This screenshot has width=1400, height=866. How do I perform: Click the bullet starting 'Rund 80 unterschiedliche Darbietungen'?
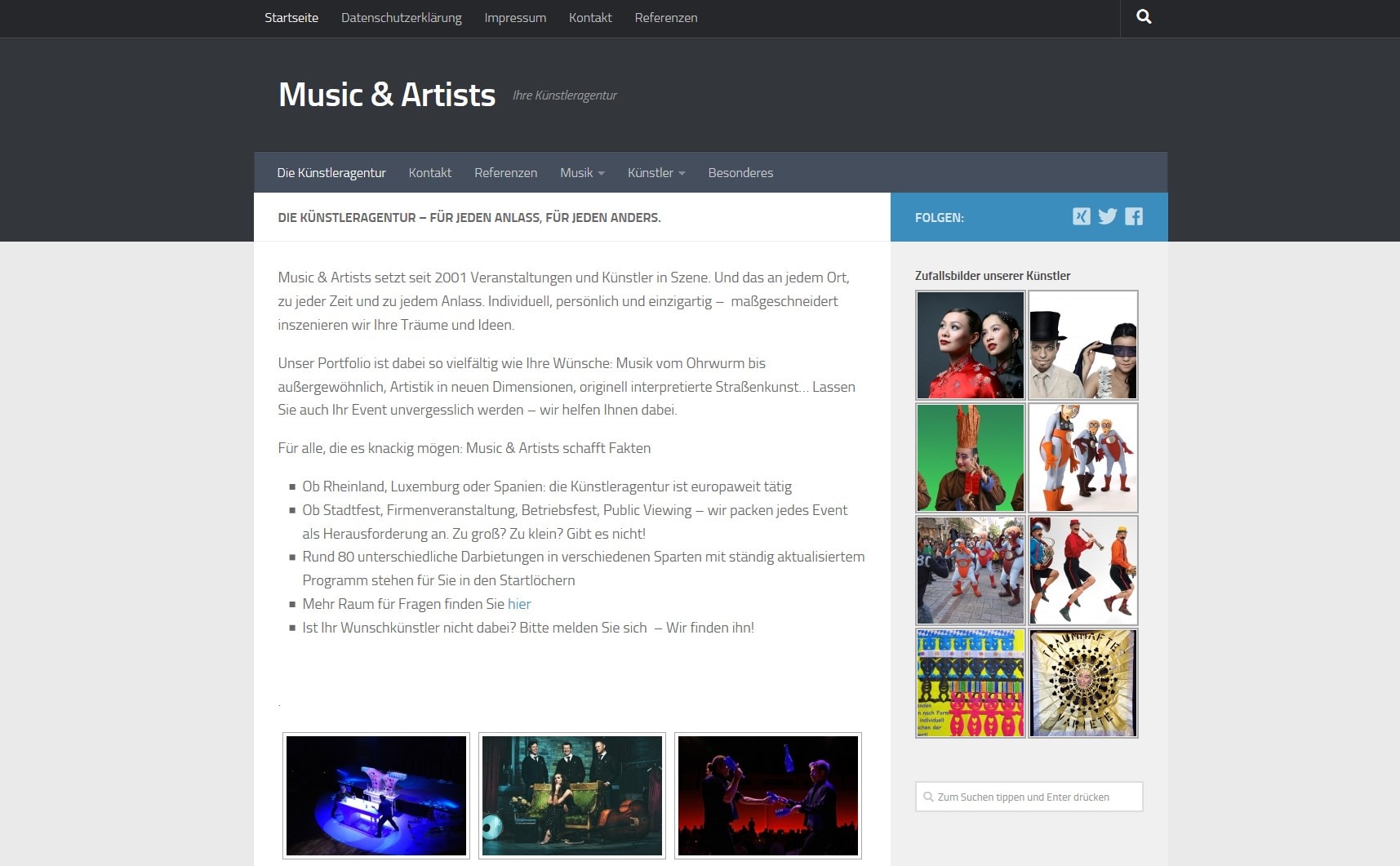[583, 568]
